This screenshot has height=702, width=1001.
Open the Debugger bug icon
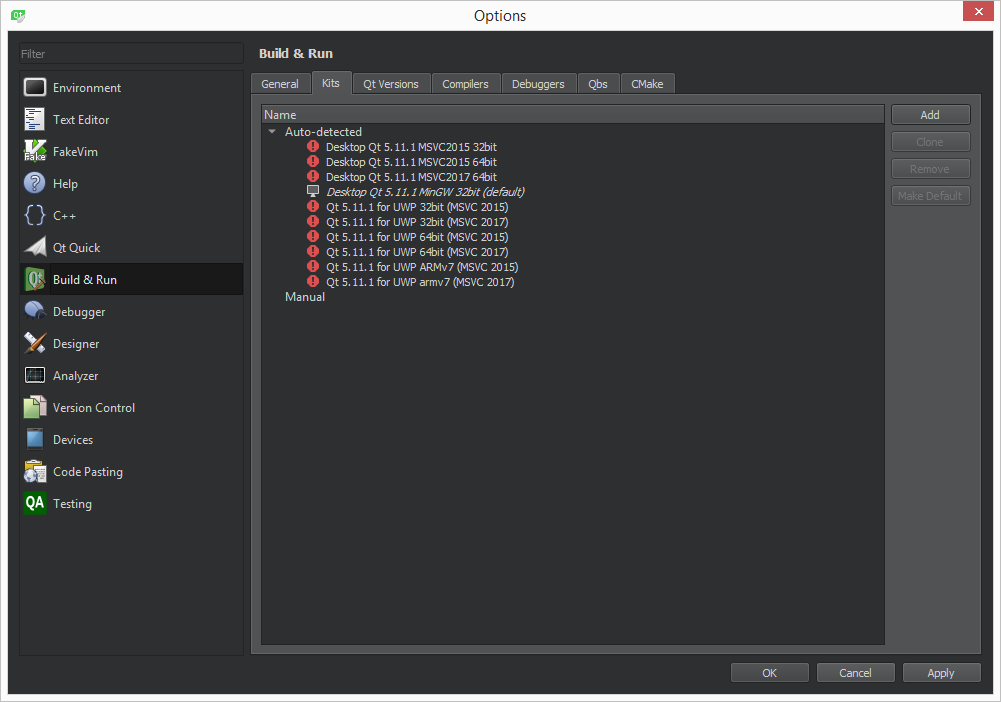pyautogui.click(x=35, y=312)
